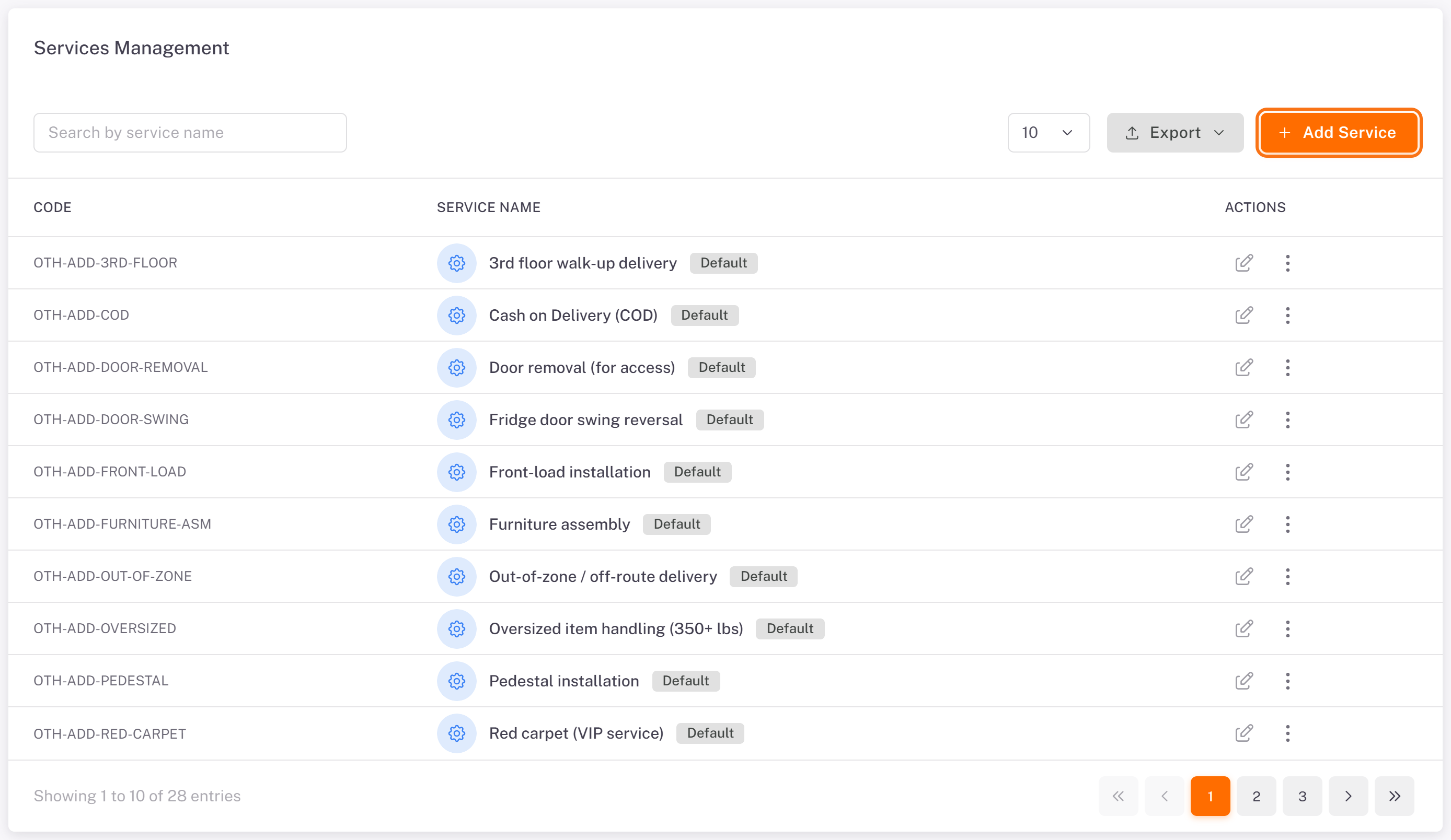
Task: Open more options for 3rd floor walk-up delivery
Action: point(1287,263)
